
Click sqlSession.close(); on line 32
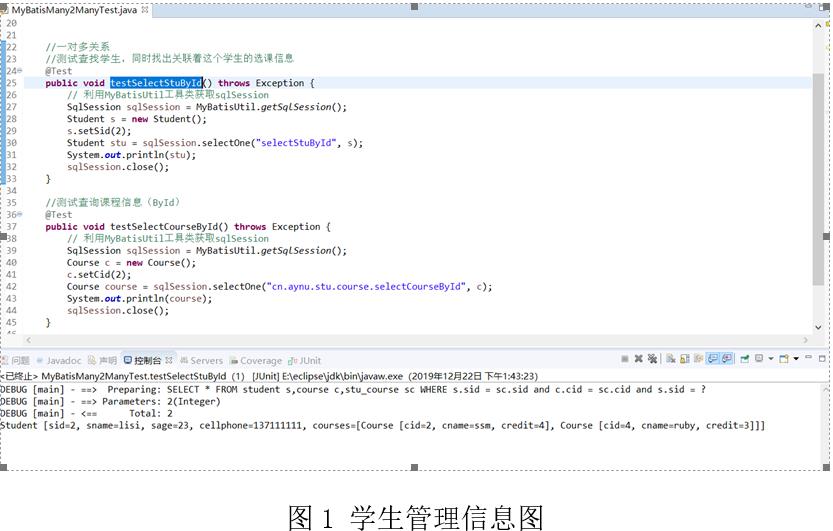coord(118,167)
